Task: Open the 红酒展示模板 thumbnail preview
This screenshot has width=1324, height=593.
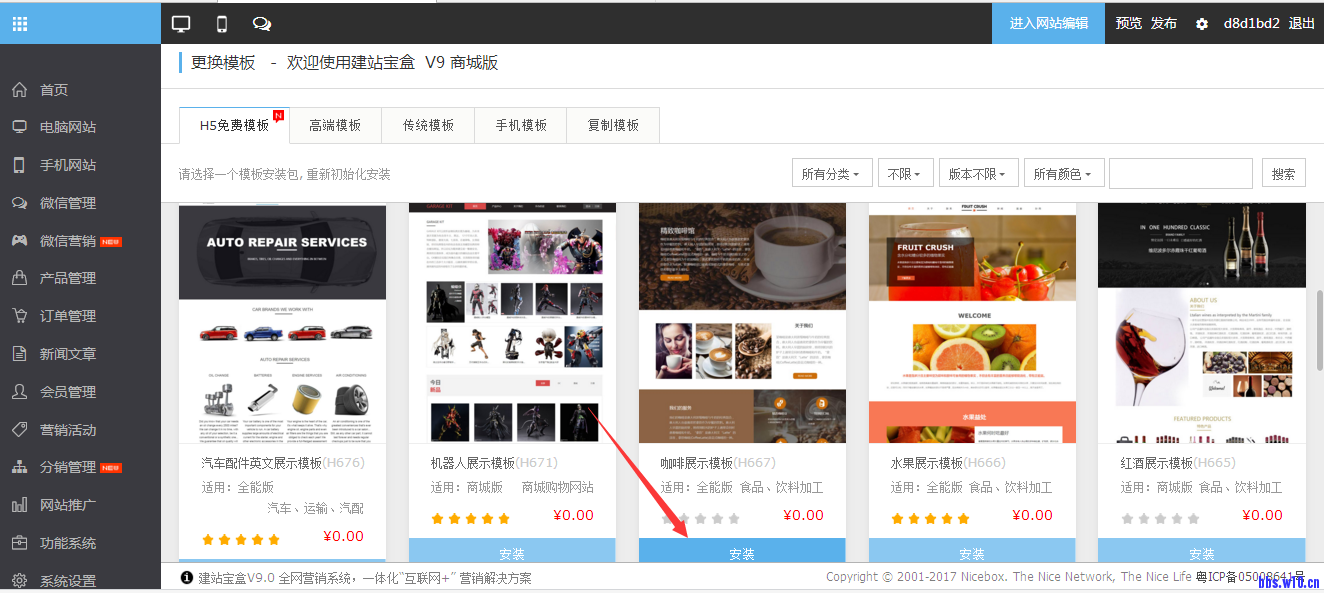Action: (1201, 323)
